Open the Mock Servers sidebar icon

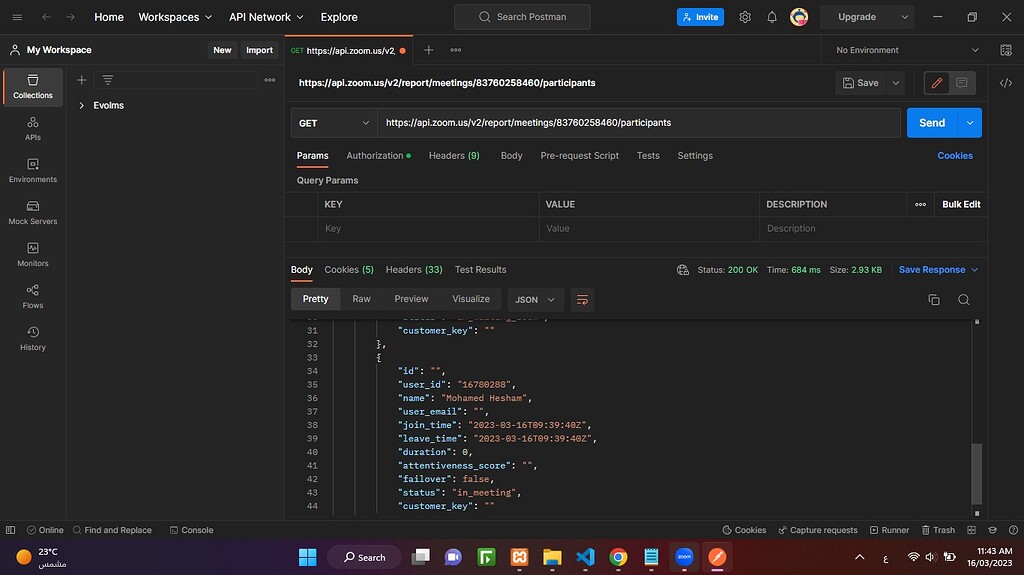point(33,212)
